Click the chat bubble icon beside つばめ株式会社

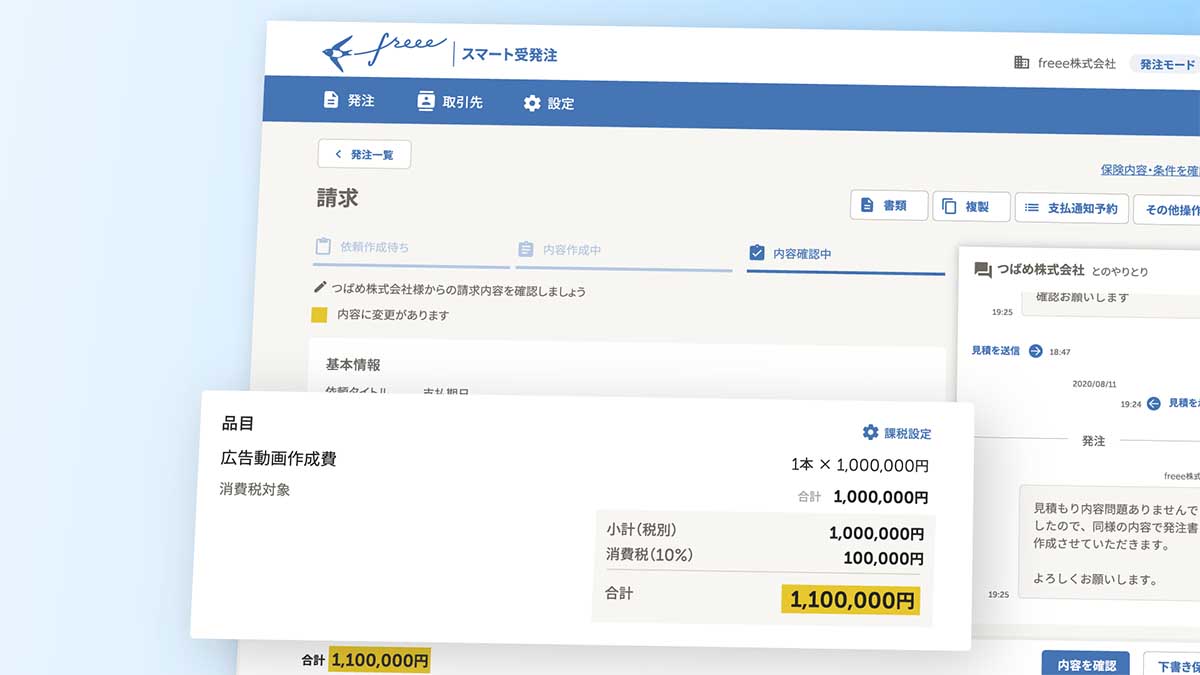982,270
